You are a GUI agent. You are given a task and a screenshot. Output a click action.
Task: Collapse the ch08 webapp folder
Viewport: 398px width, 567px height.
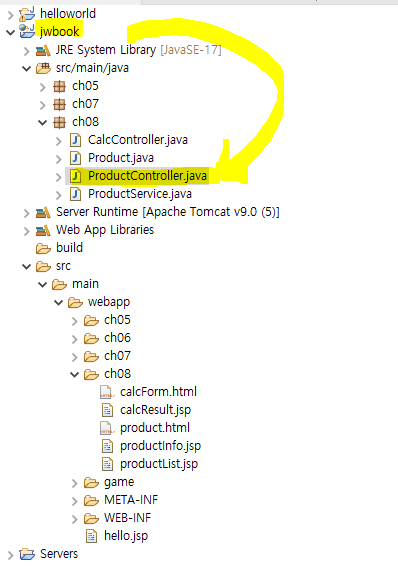coord(74,374)
